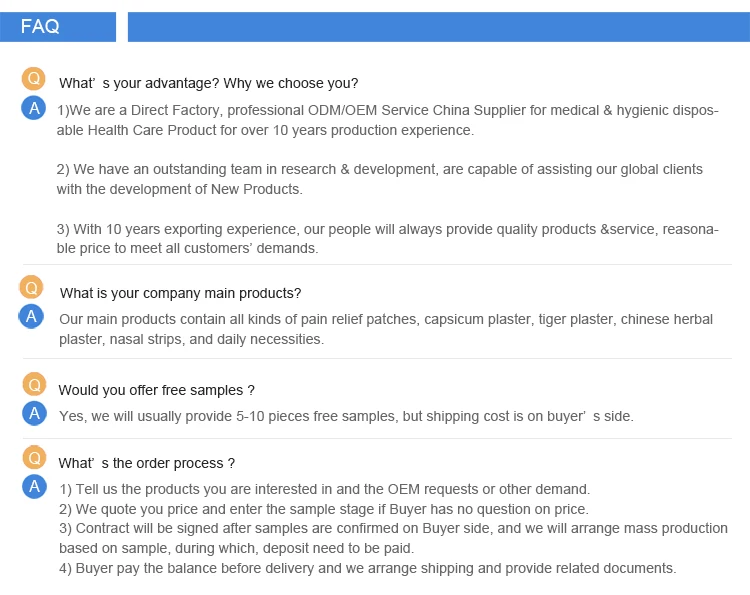The height and width of the screenshot is (595, 750).
Task: Click "What is your company main products?"
Action: [180, 293]
